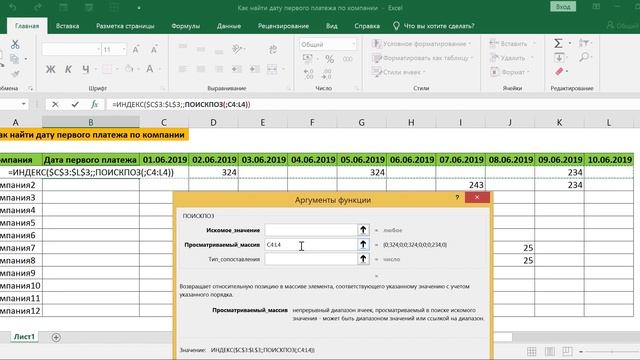The width and height of the screenshot is (640, 360).
Task: Open Форматировать как таблицу menu
Action: 422,58
